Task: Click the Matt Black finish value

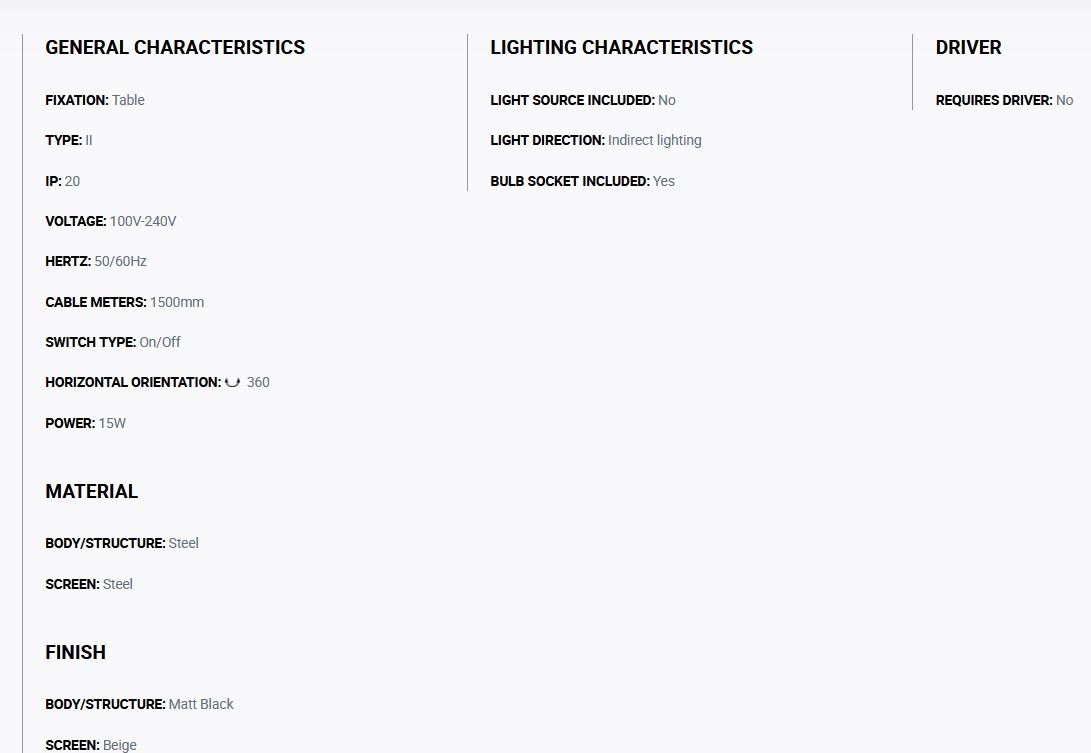Action: point(201,704)
